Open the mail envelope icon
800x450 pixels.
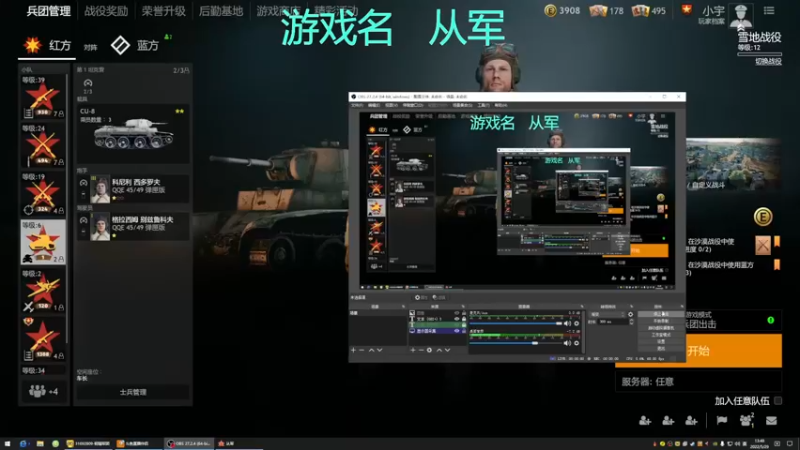(x=771, y=420)
